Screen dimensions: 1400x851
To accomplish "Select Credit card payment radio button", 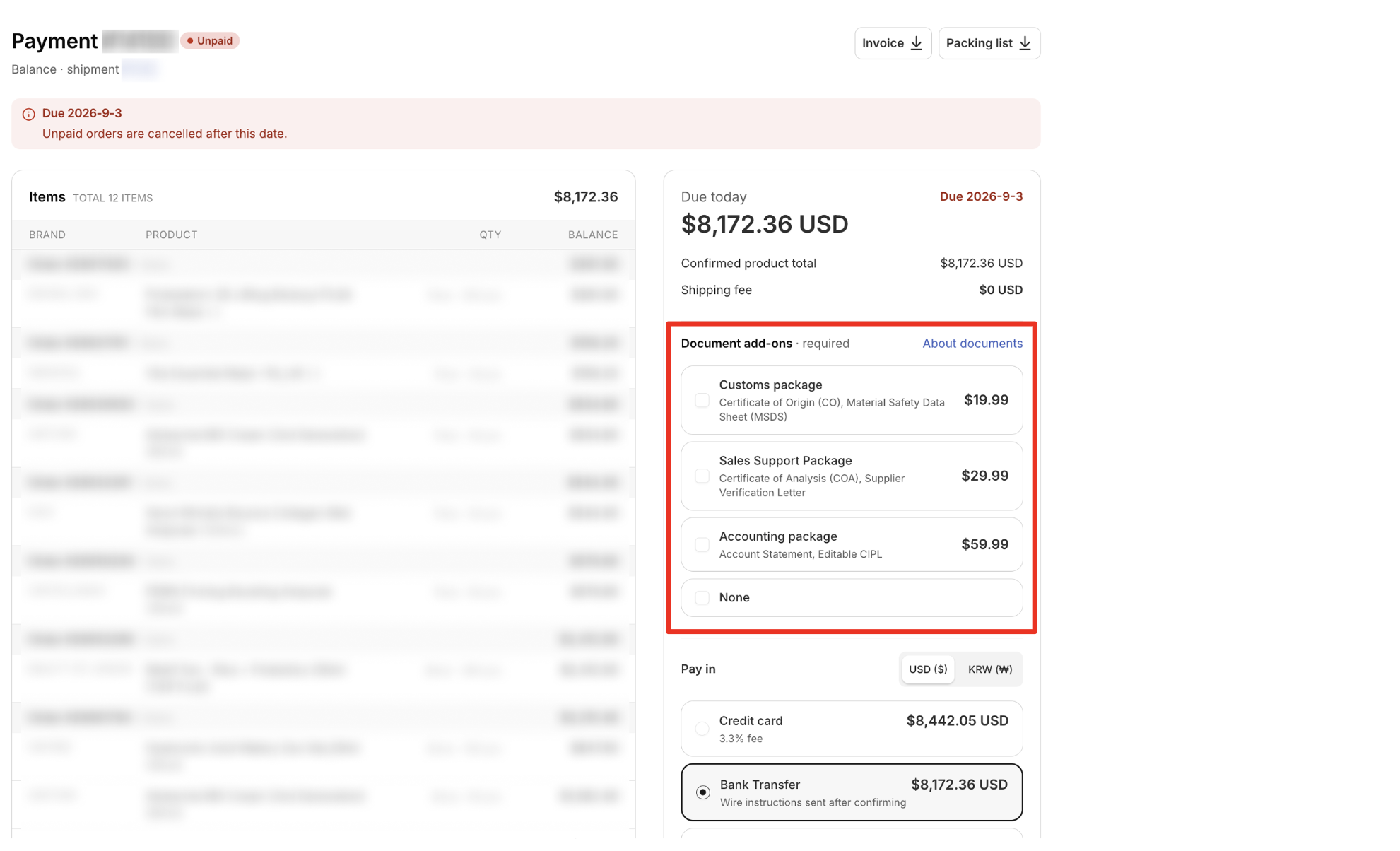I will pos(702,728).
